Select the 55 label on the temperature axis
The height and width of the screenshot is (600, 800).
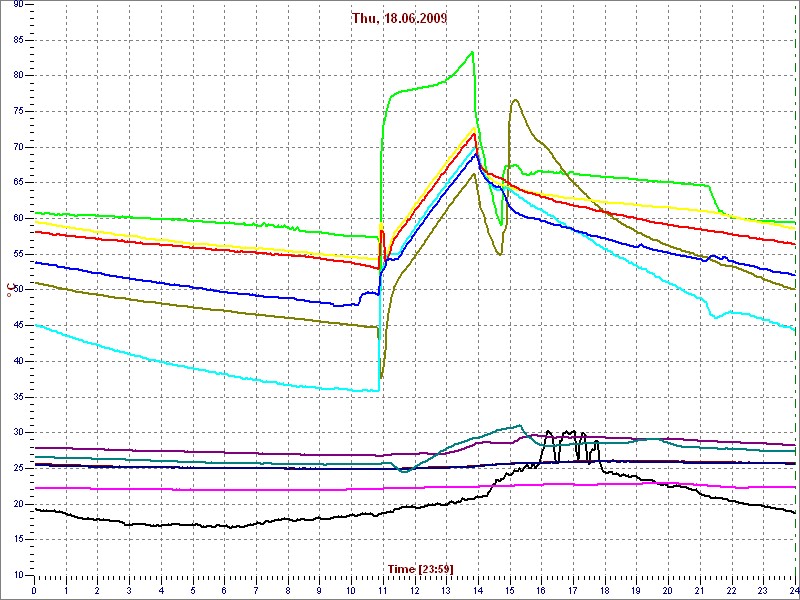click(x=17, y=254)
